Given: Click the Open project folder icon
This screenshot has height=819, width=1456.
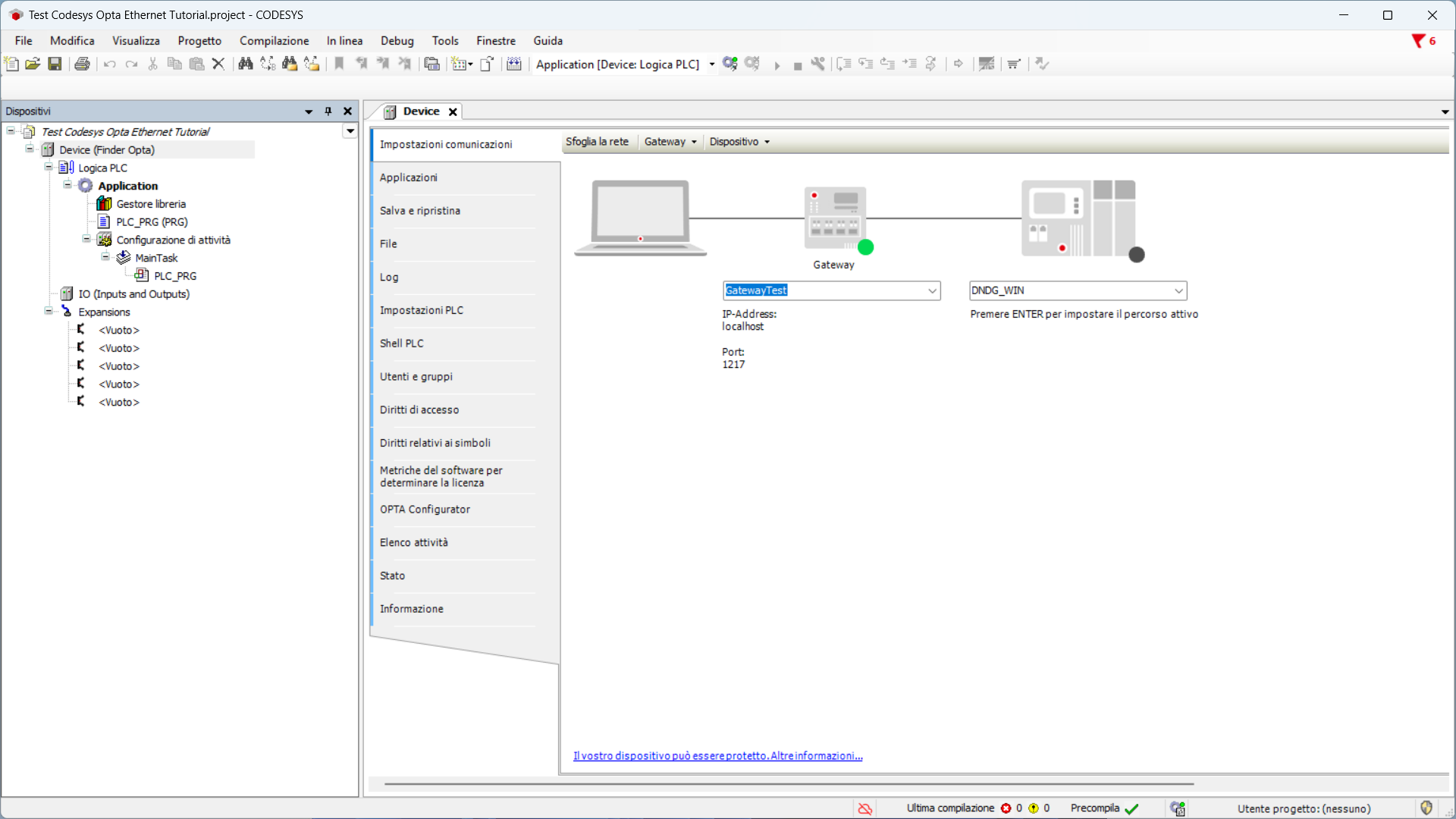Looking at the screenshot, I should pos(33,64).
